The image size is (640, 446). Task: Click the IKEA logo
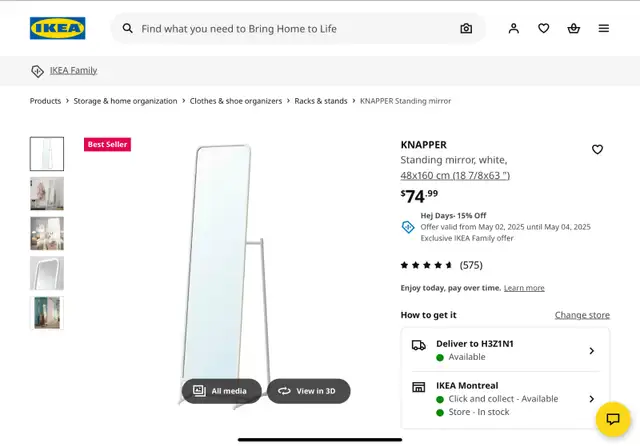(x=58, y=28)
